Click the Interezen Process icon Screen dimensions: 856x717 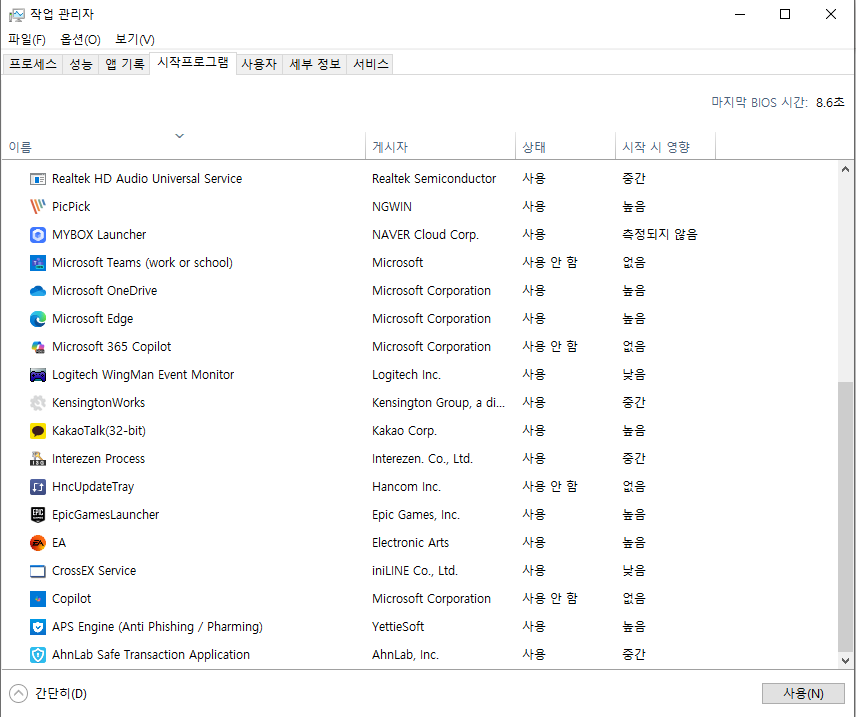point(38,459)
